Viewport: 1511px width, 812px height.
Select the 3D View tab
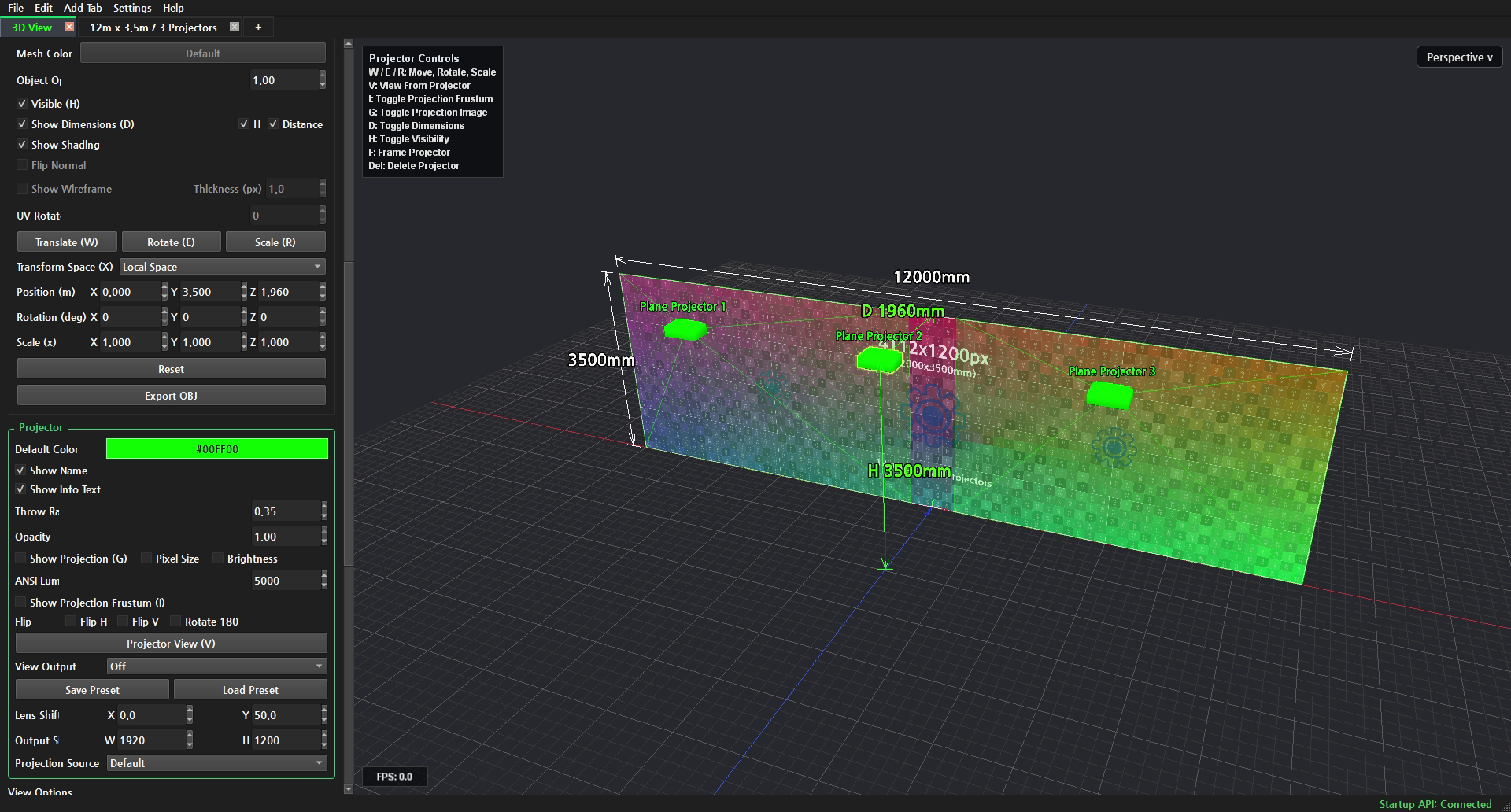tap(31, 28)
